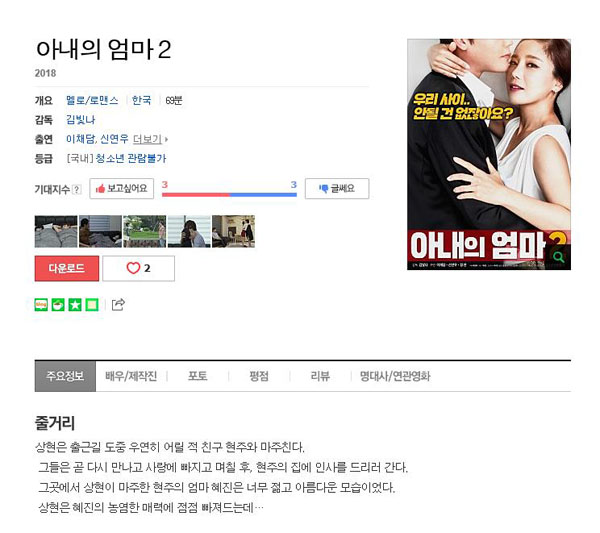This screenshot has width=600, height=533.
Task: Vote 보고싶어요 thumbs up button
Action: point(122,189)
